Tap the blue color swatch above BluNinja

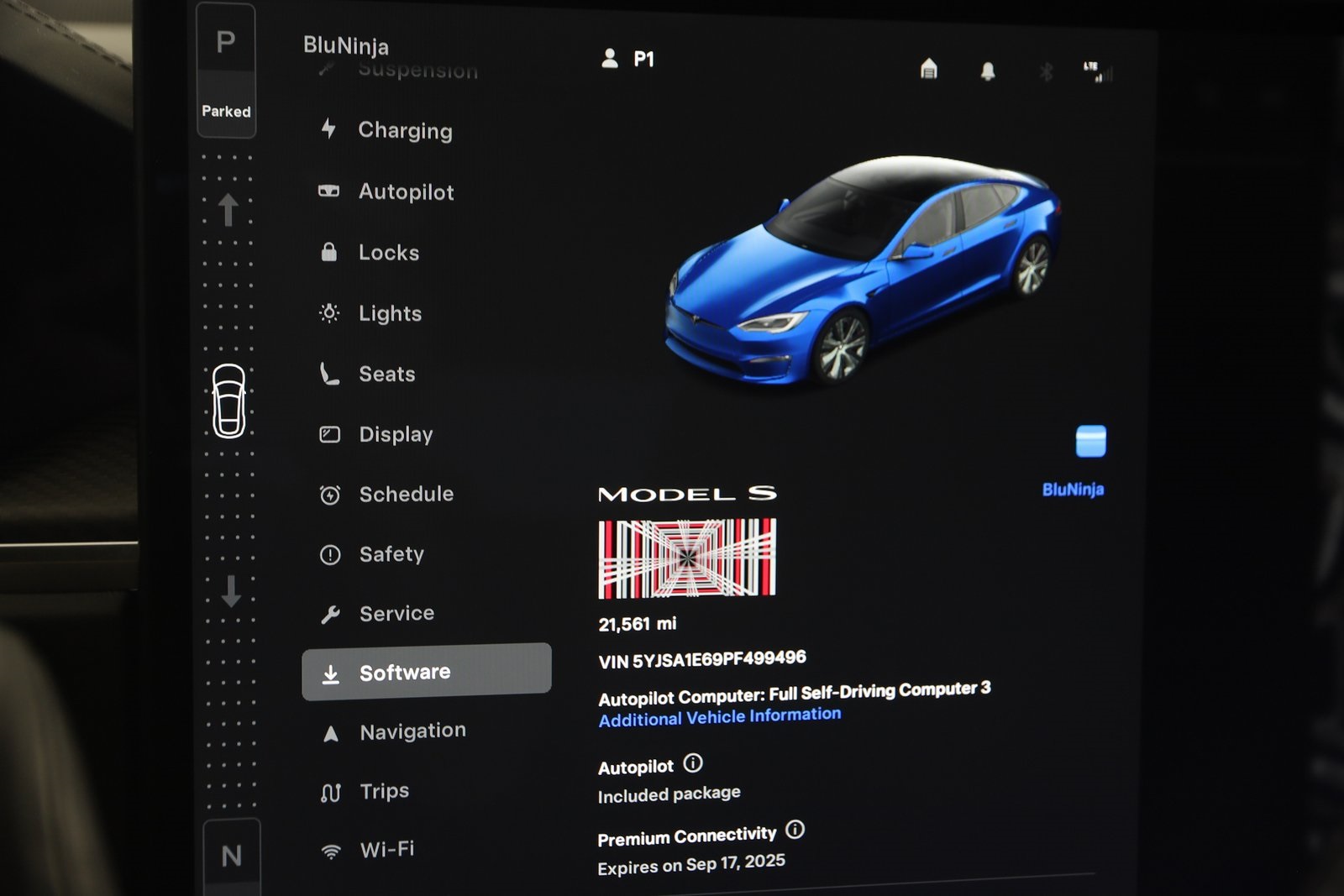tap(1091, 441)
